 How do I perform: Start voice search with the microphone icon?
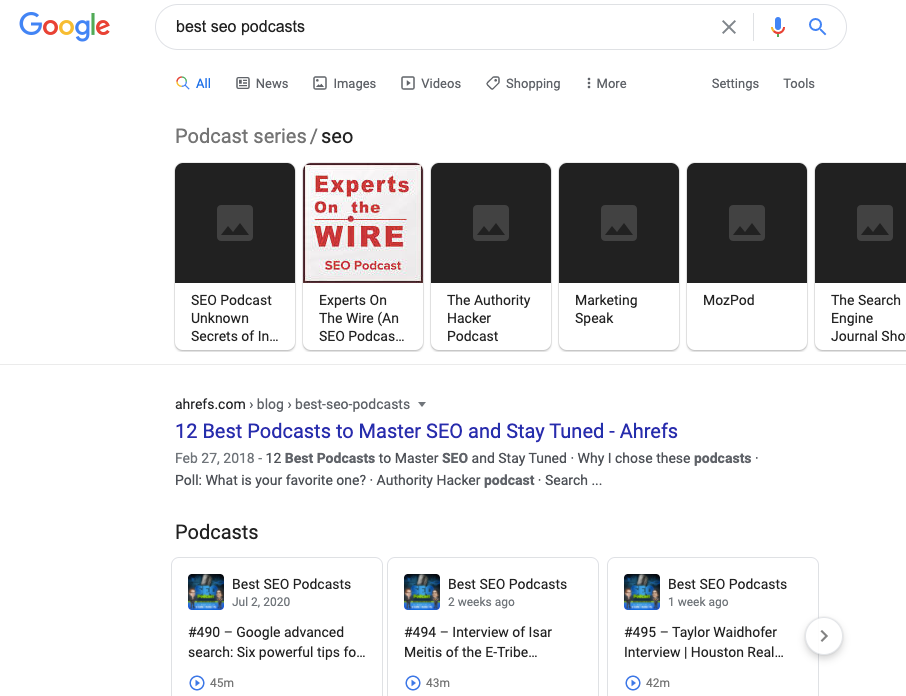click(x=778, y=27)
